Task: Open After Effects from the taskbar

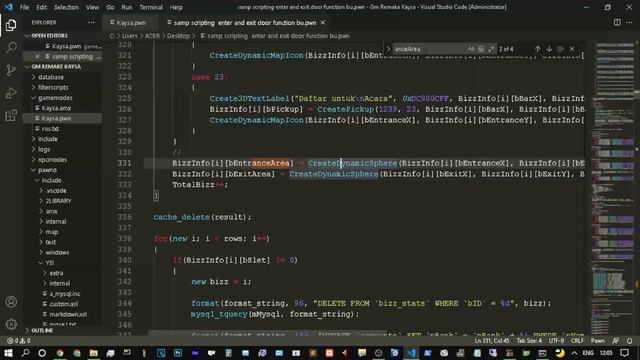Action: pyautogui.click(x=195, y=353)
